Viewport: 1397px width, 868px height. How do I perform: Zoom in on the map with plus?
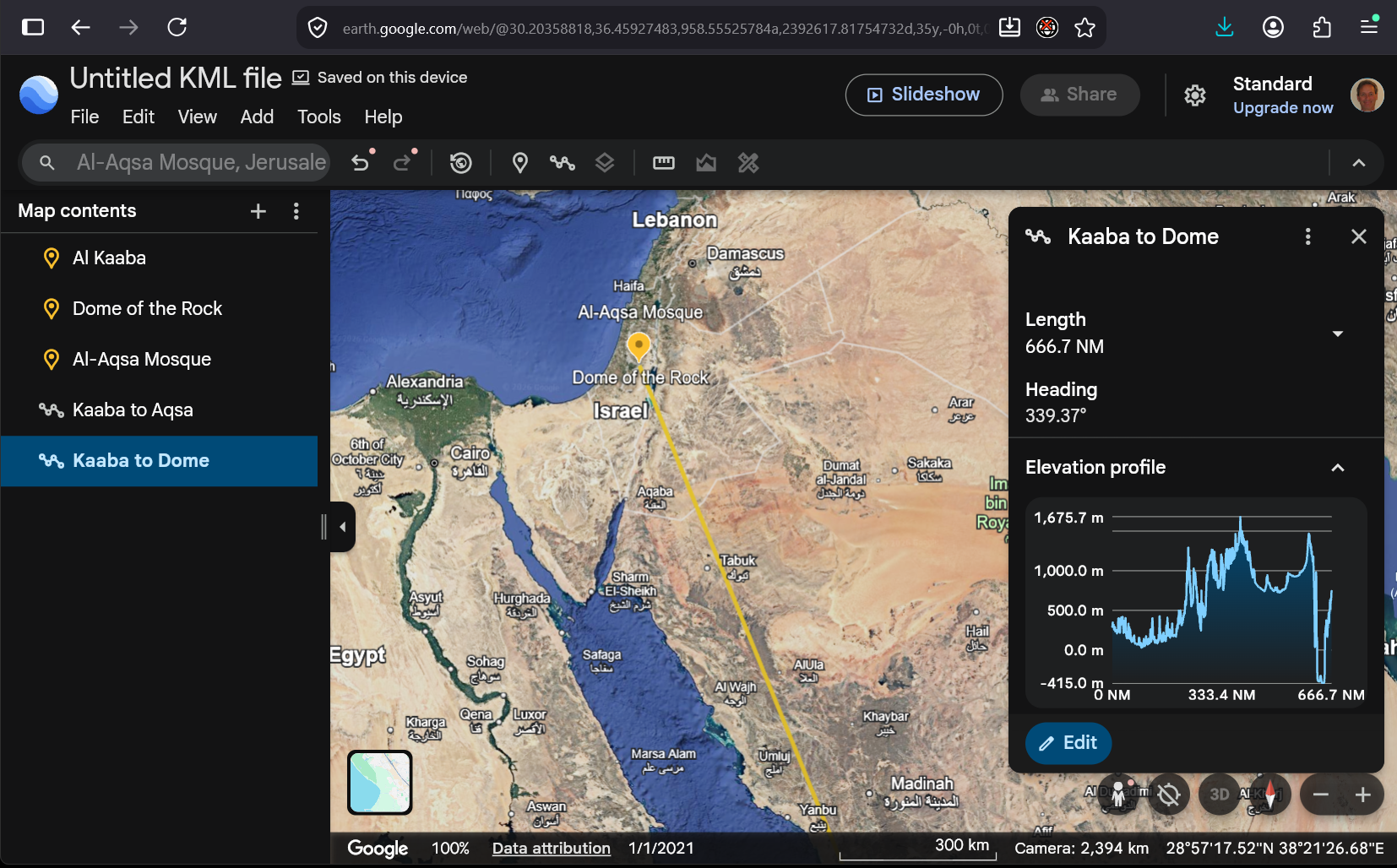click(1363, 795)
